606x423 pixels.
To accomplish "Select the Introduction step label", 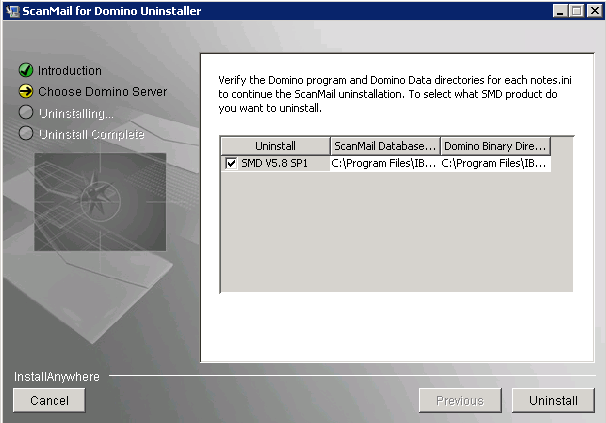I will [x=70, y=71].
